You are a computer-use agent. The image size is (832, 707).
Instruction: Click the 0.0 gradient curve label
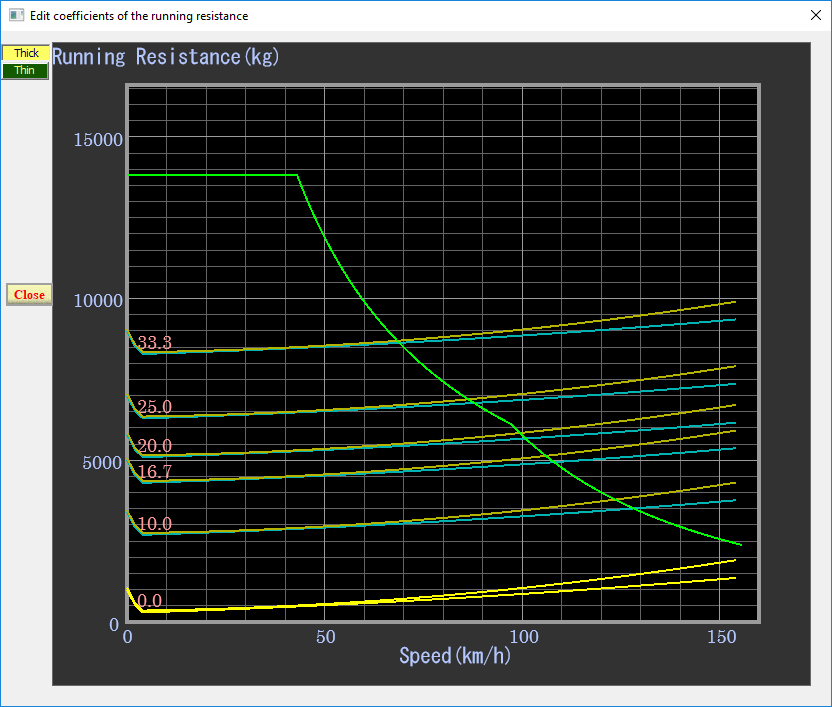coord(150,600)
